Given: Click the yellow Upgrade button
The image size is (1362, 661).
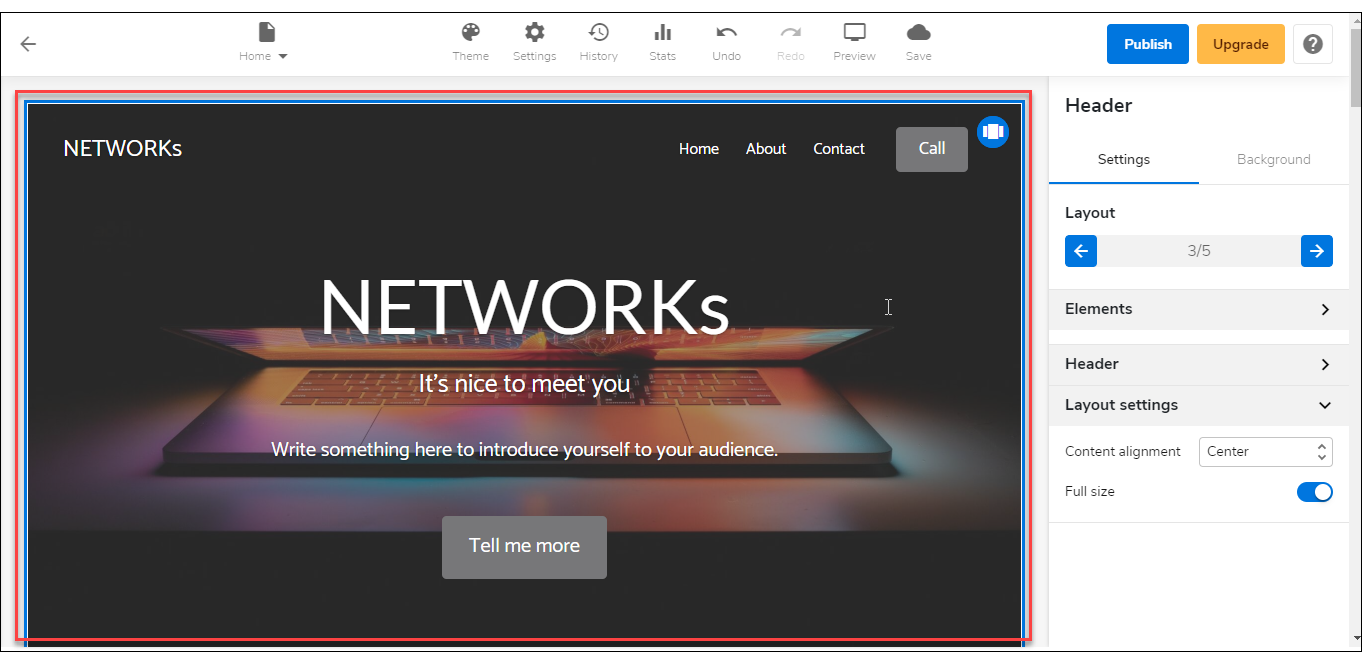Looking at the screenshot, I should (1240, 44).
